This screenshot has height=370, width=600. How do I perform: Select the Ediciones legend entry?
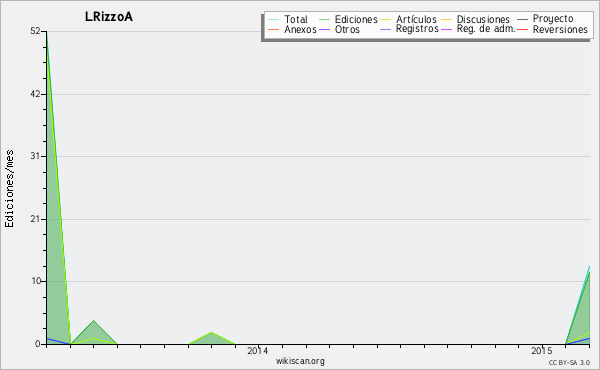(x=356, y=19)
